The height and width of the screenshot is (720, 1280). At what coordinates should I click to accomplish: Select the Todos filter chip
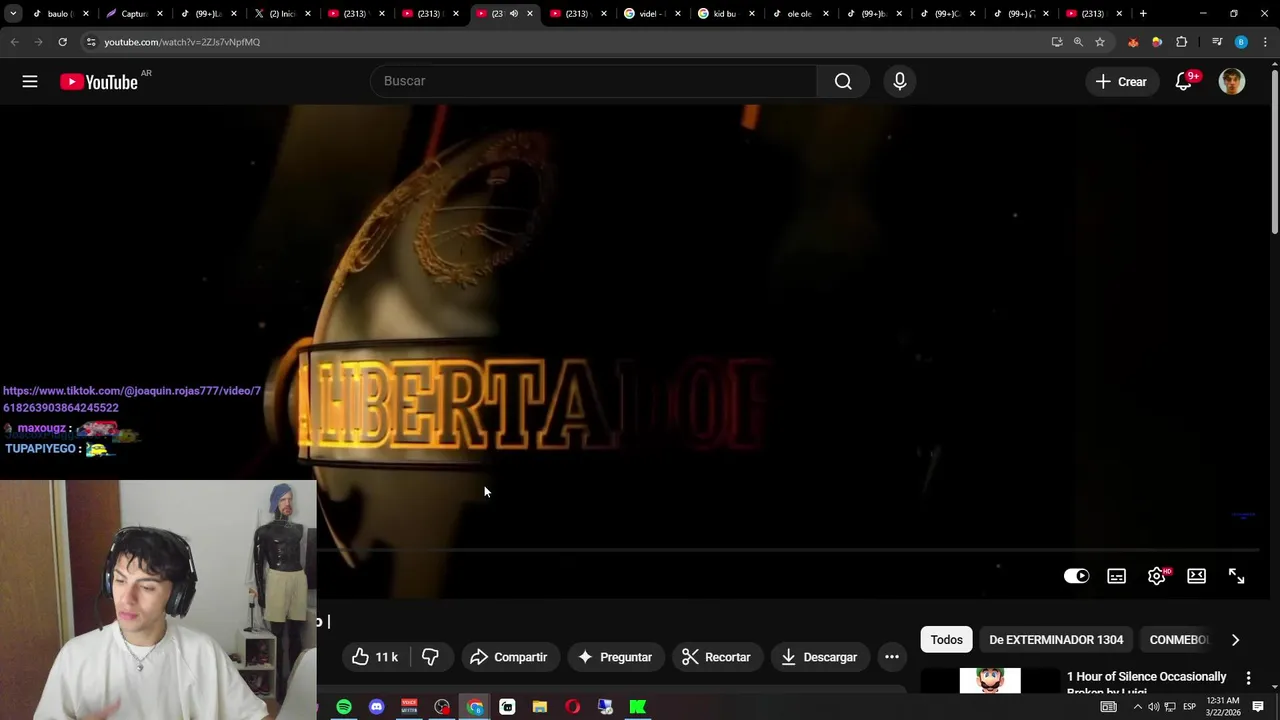[946, 640]
